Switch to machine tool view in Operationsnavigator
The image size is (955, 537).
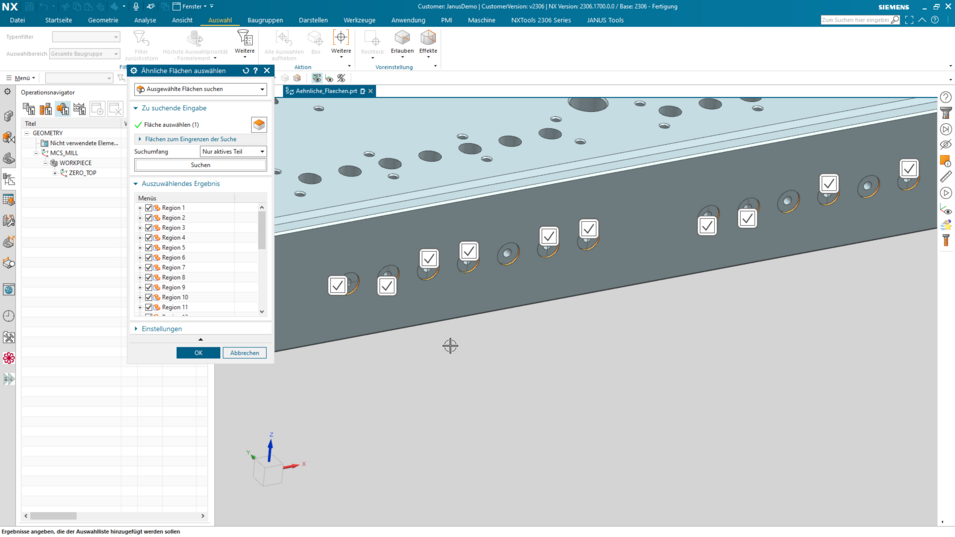point(46,109)
